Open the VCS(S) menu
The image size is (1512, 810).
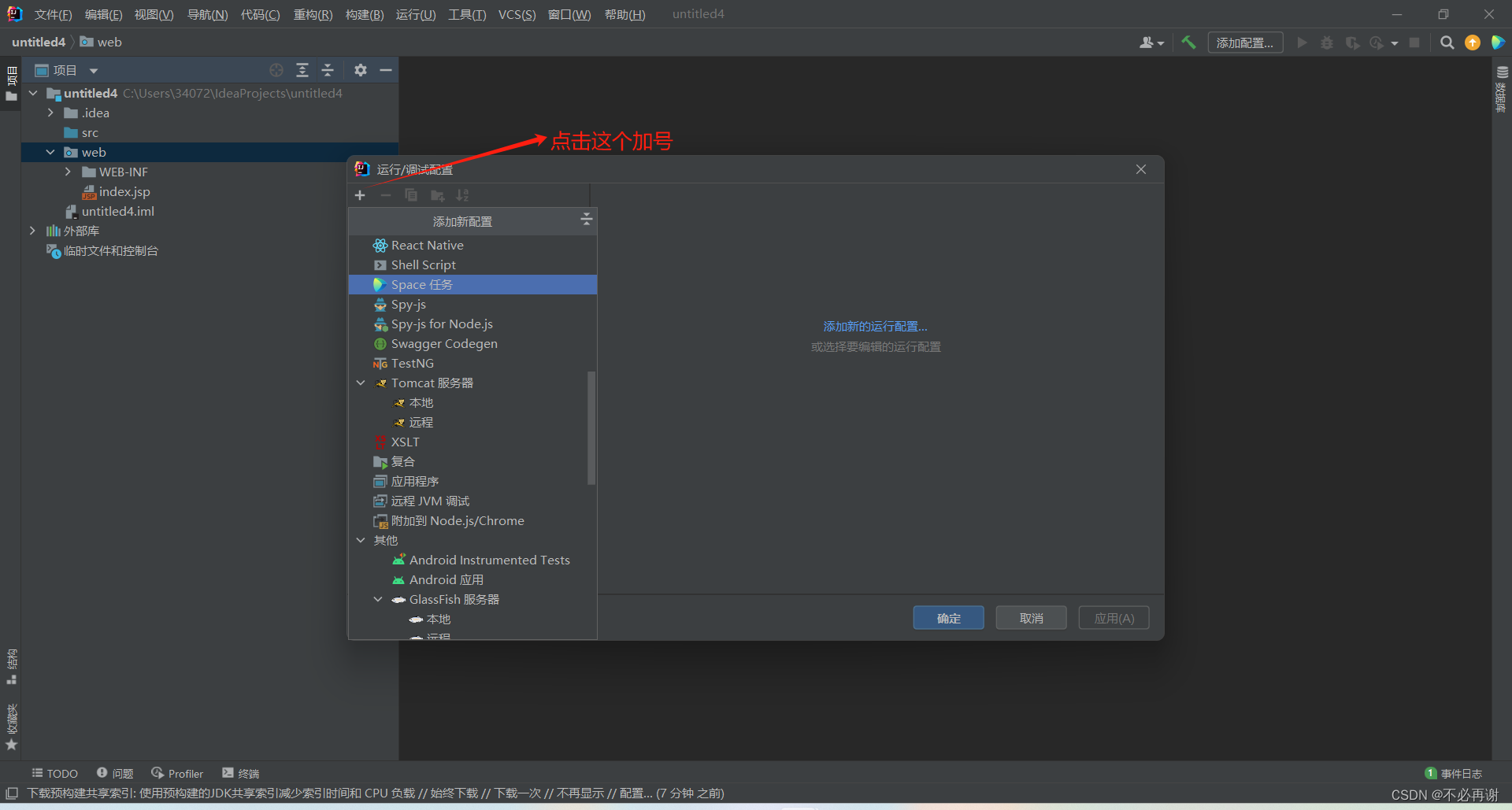coord(517,14)
